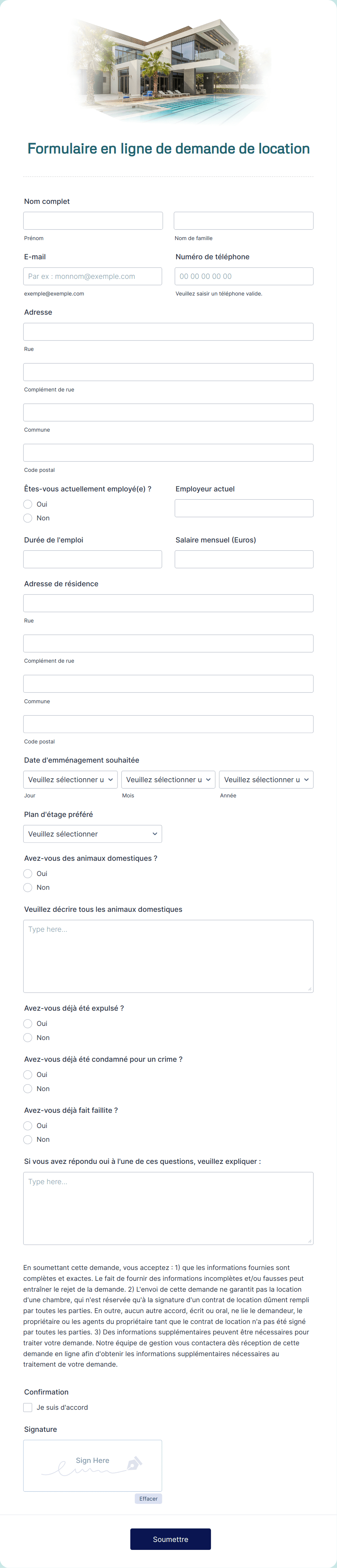
Task: Click the Prénom input field
Action: (x=93, y=220)
